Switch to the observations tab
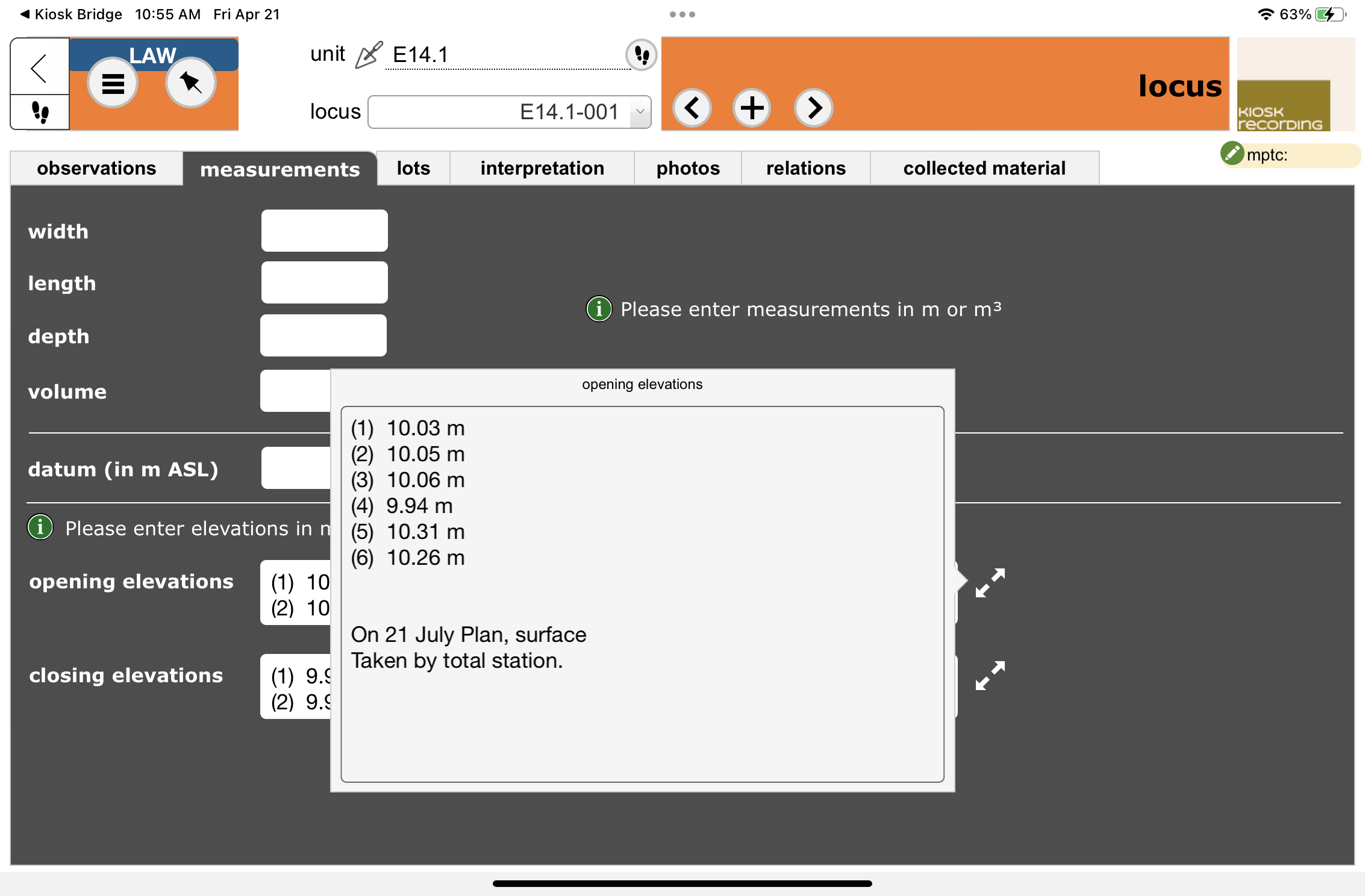 (96, 168)
